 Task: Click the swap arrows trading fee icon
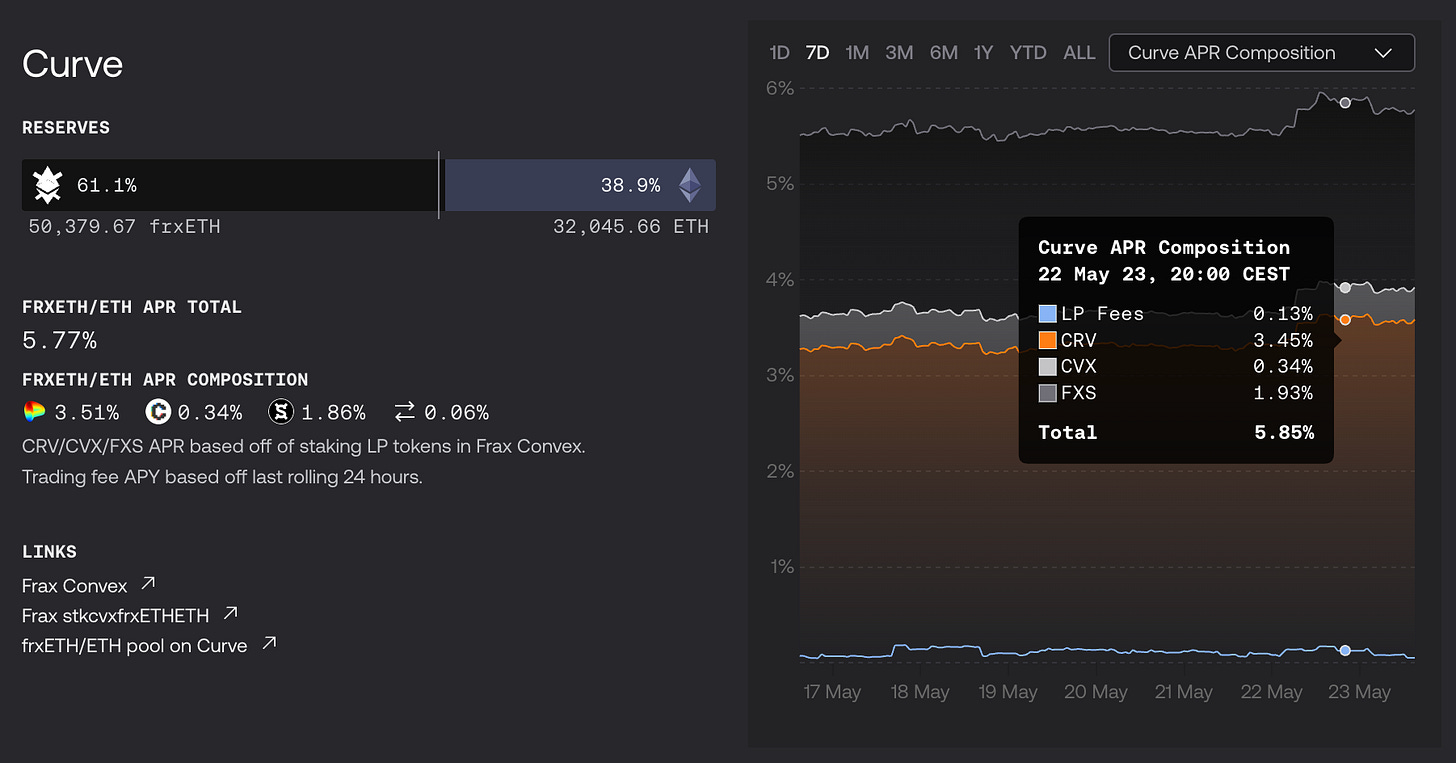pos(405,412)
